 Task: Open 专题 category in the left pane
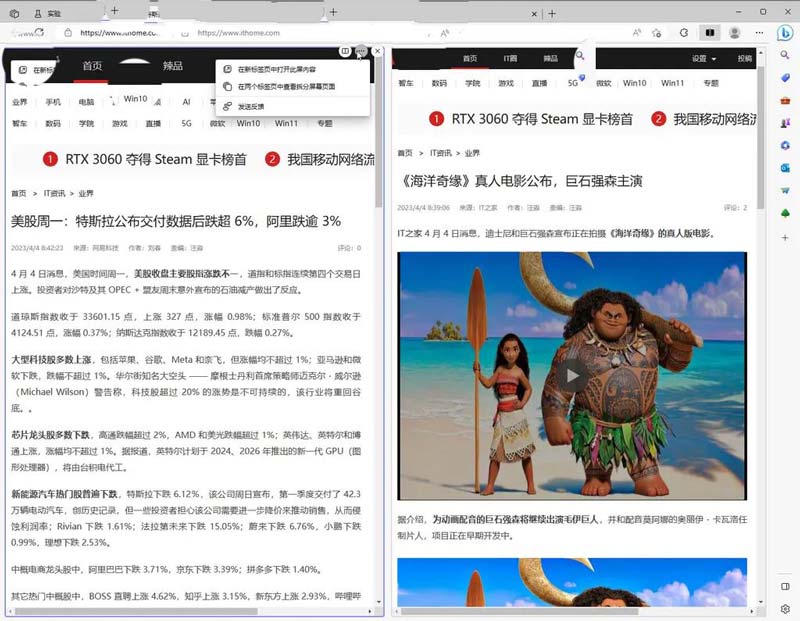324,123
